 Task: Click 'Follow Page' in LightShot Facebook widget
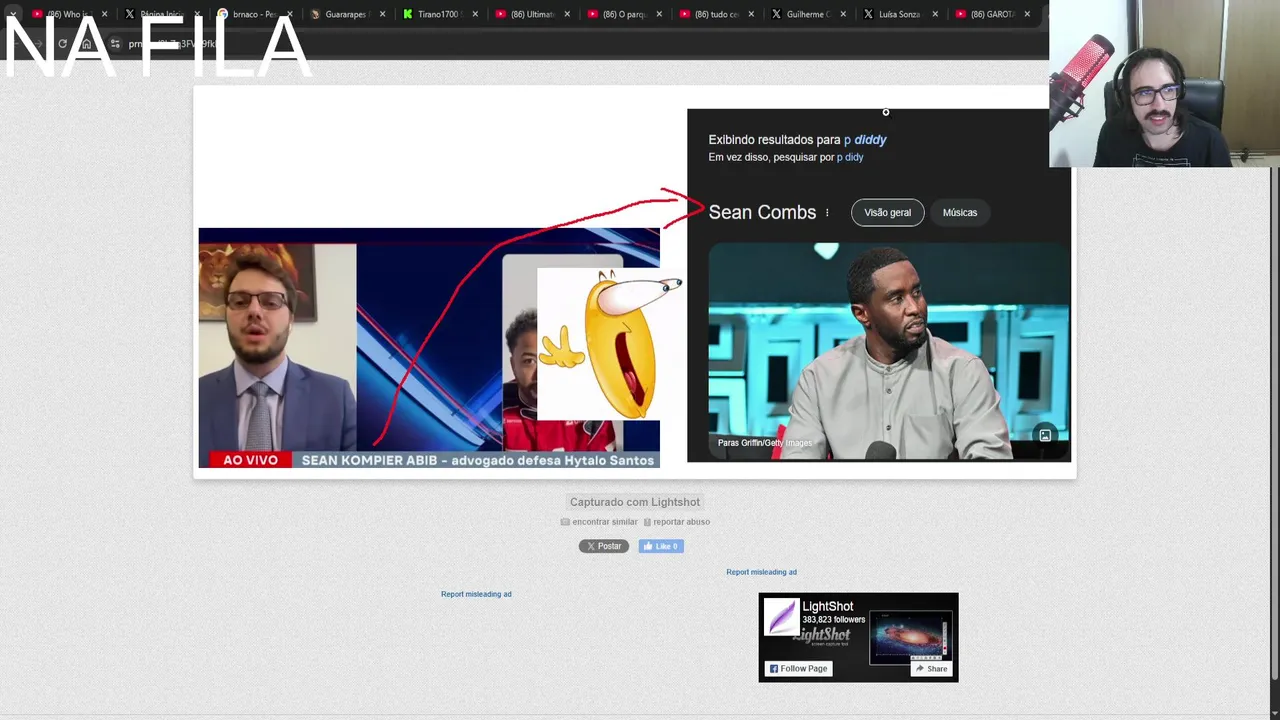798,668
